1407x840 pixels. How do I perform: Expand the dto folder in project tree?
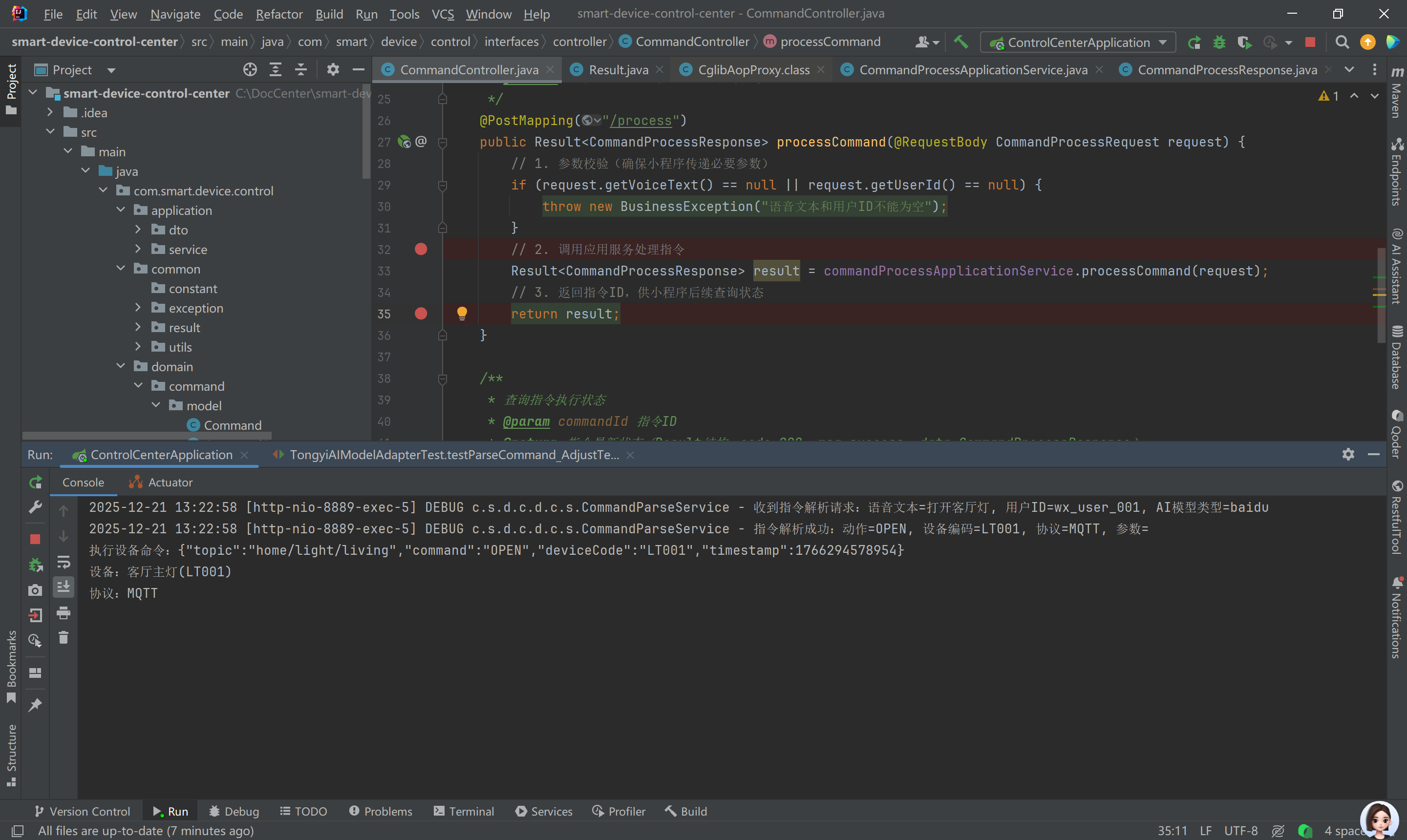click(x=138, y=229)
